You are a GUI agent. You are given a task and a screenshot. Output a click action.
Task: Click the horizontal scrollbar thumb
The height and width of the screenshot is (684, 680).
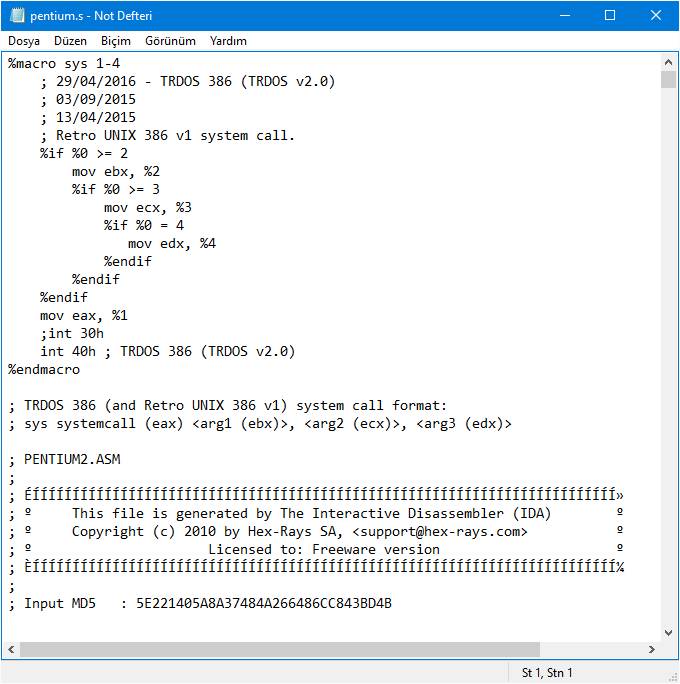pyautogui.click(x=280, y=649)
